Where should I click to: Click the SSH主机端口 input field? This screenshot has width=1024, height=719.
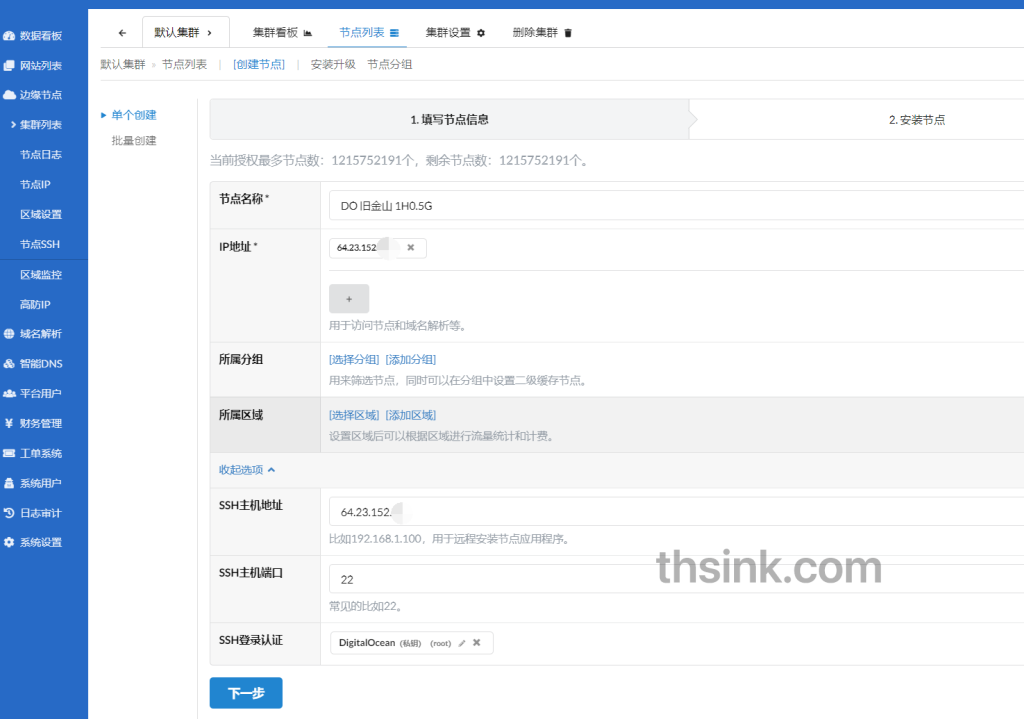(500, 579)
